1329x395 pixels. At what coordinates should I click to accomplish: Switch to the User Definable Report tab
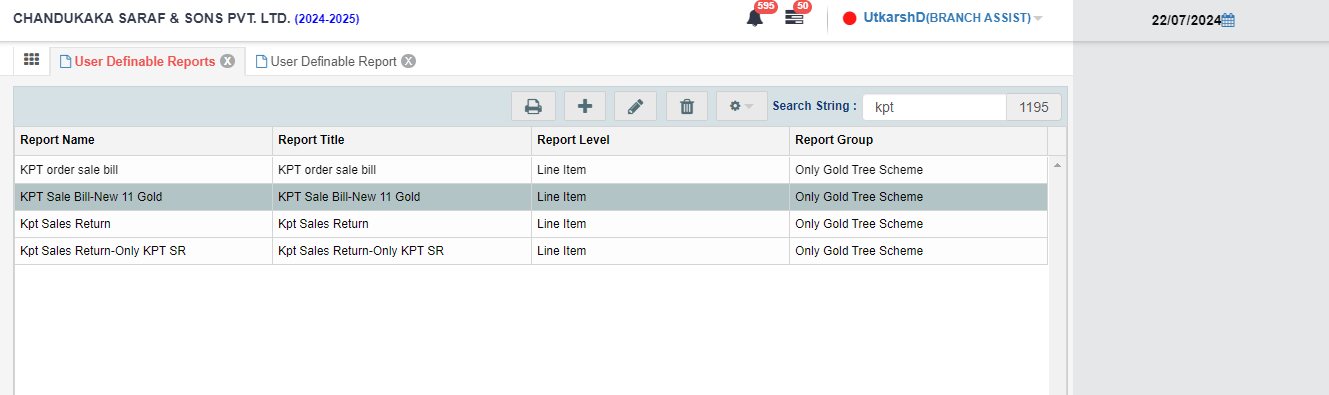point(334,61)
